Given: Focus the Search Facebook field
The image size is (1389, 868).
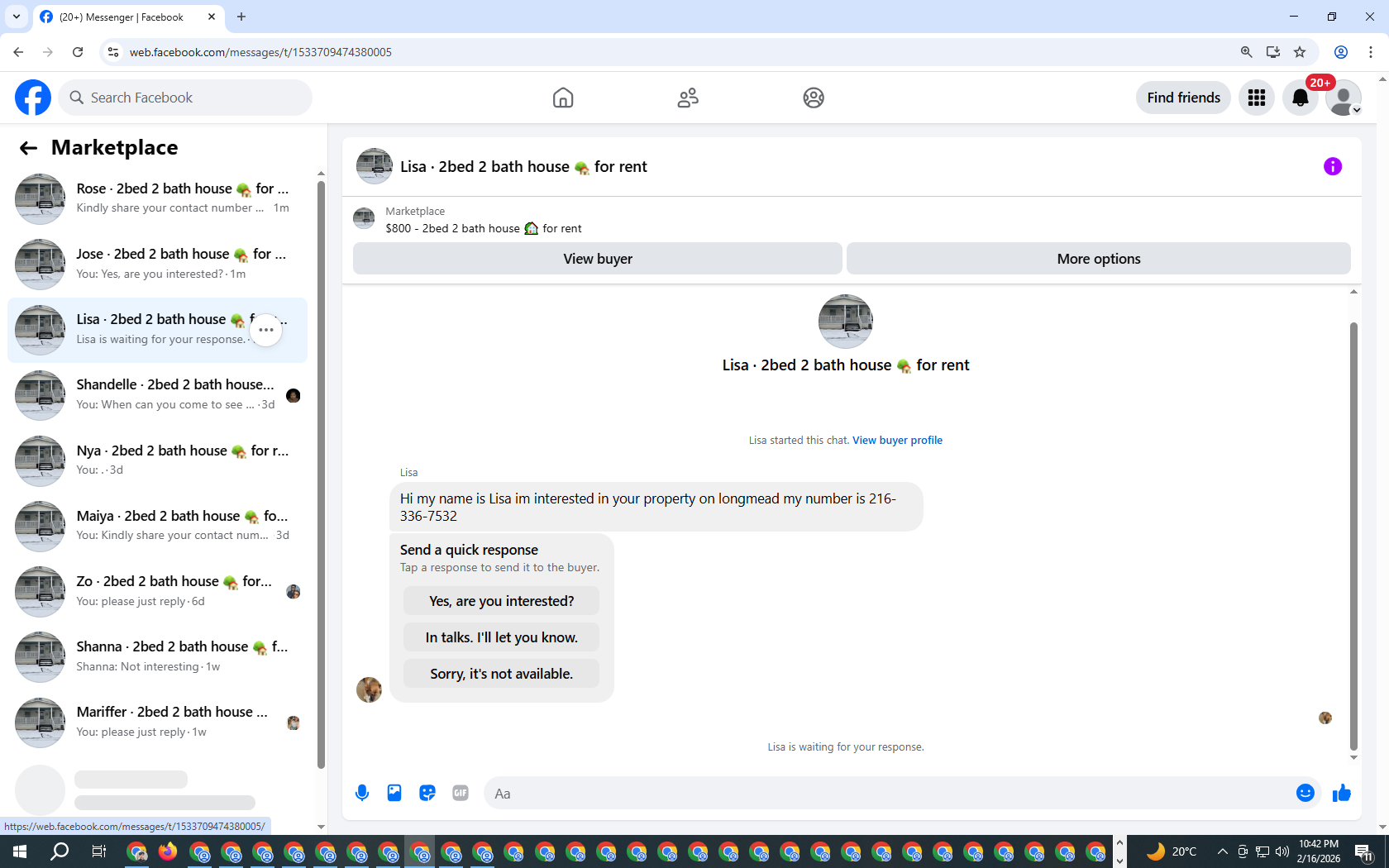Looking at the screenshot, I should click(186, 98).
